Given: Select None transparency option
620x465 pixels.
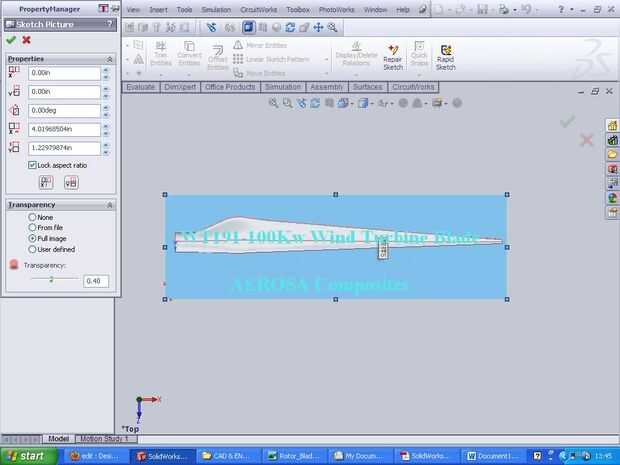Looking at the screenshot, I should (x=32, y=217).
